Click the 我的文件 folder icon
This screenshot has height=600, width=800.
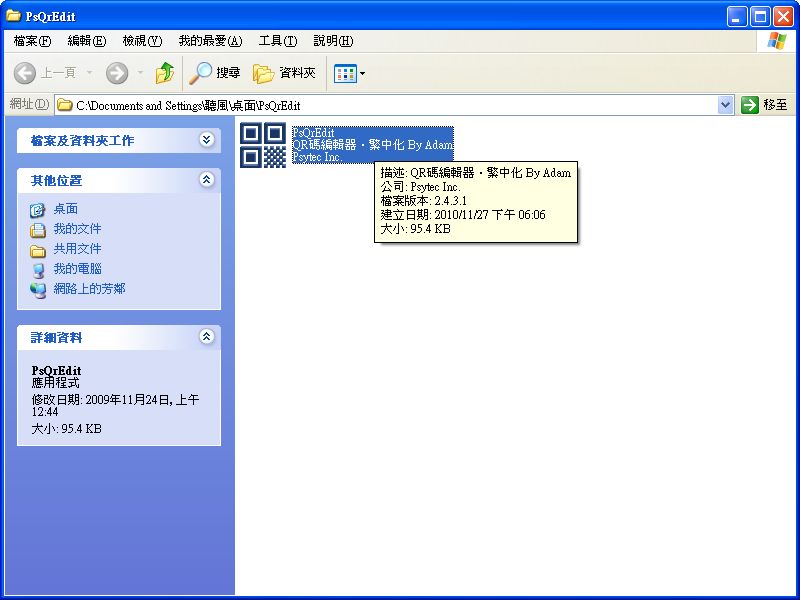(38, 230)
